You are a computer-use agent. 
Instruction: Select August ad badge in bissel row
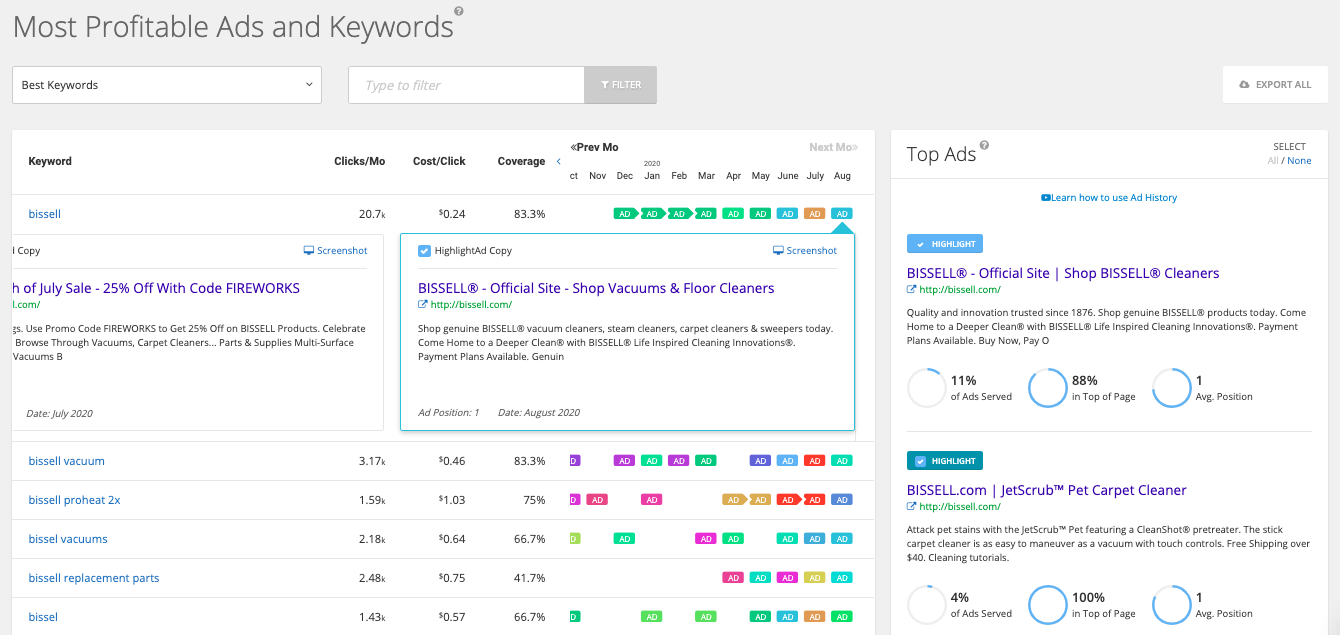pyautogui.click(x=842, y=617)
